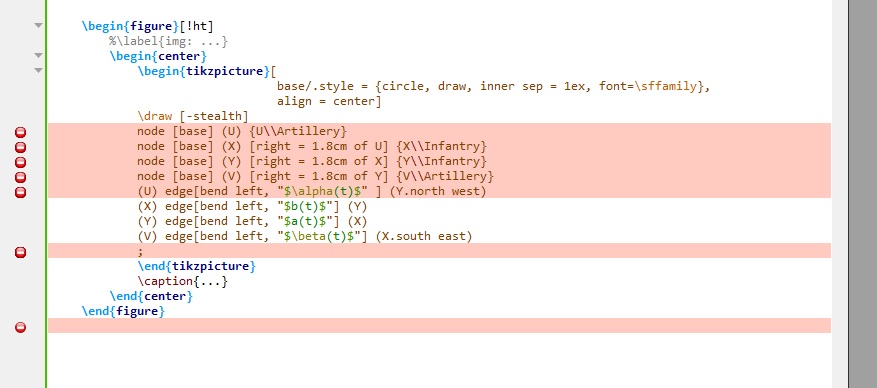Screen dimensions: 877x388
Task: Click error marker beside the \alpha(t) edge line
Action: click(x=20, y=192)
